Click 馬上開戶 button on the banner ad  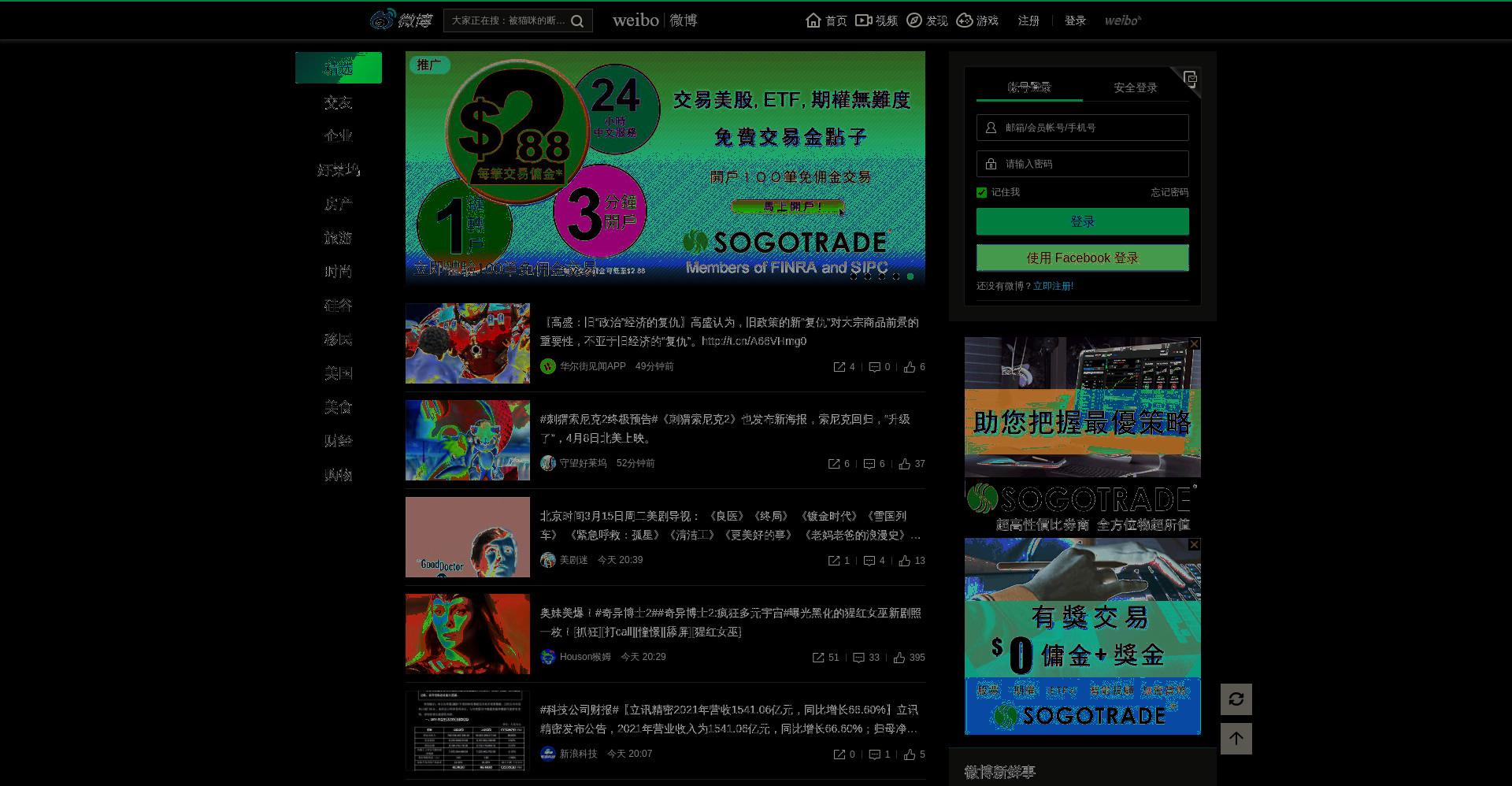point(787,206)
